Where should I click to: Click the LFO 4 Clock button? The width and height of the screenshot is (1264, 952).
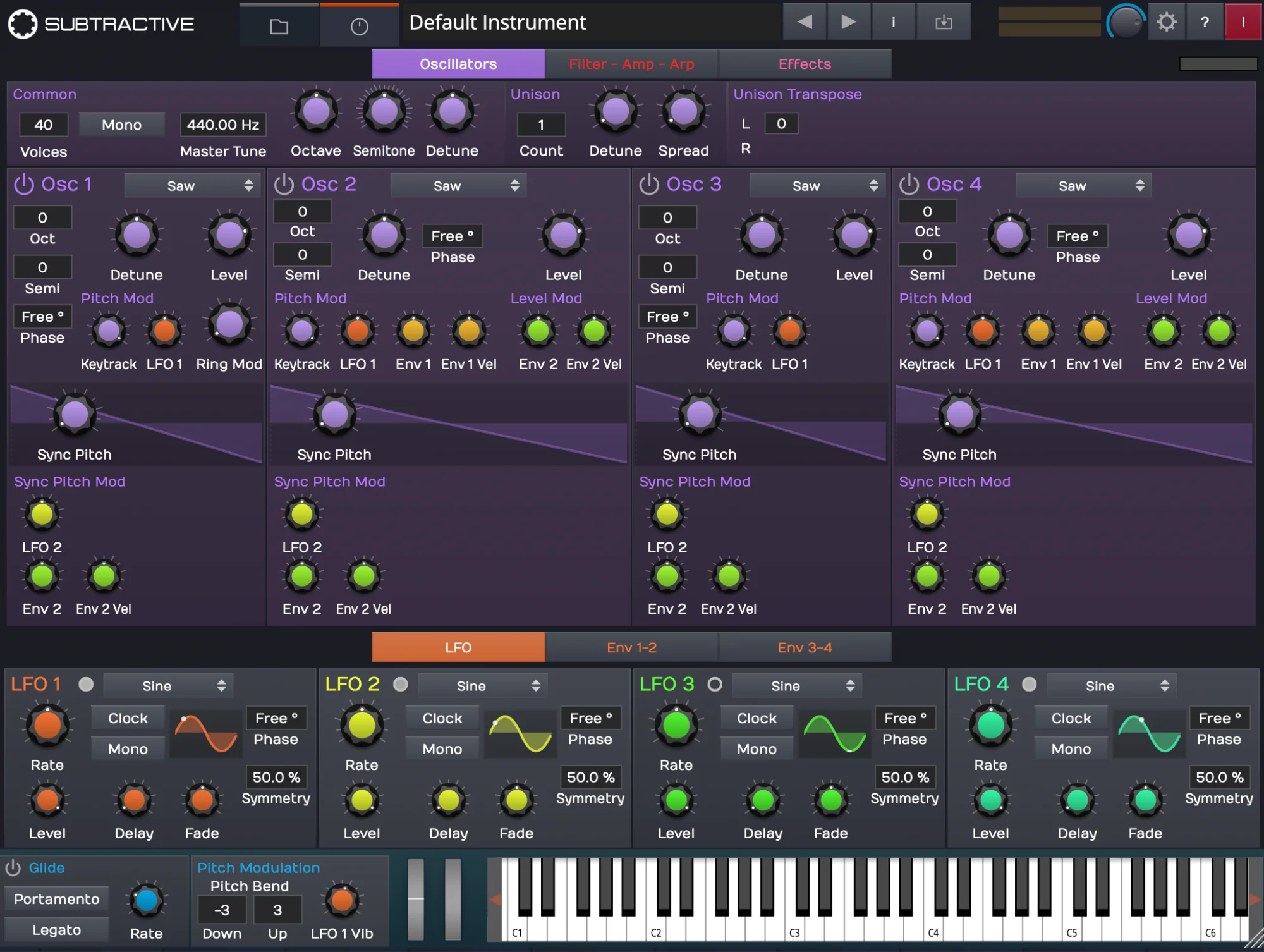[1071, 718]
